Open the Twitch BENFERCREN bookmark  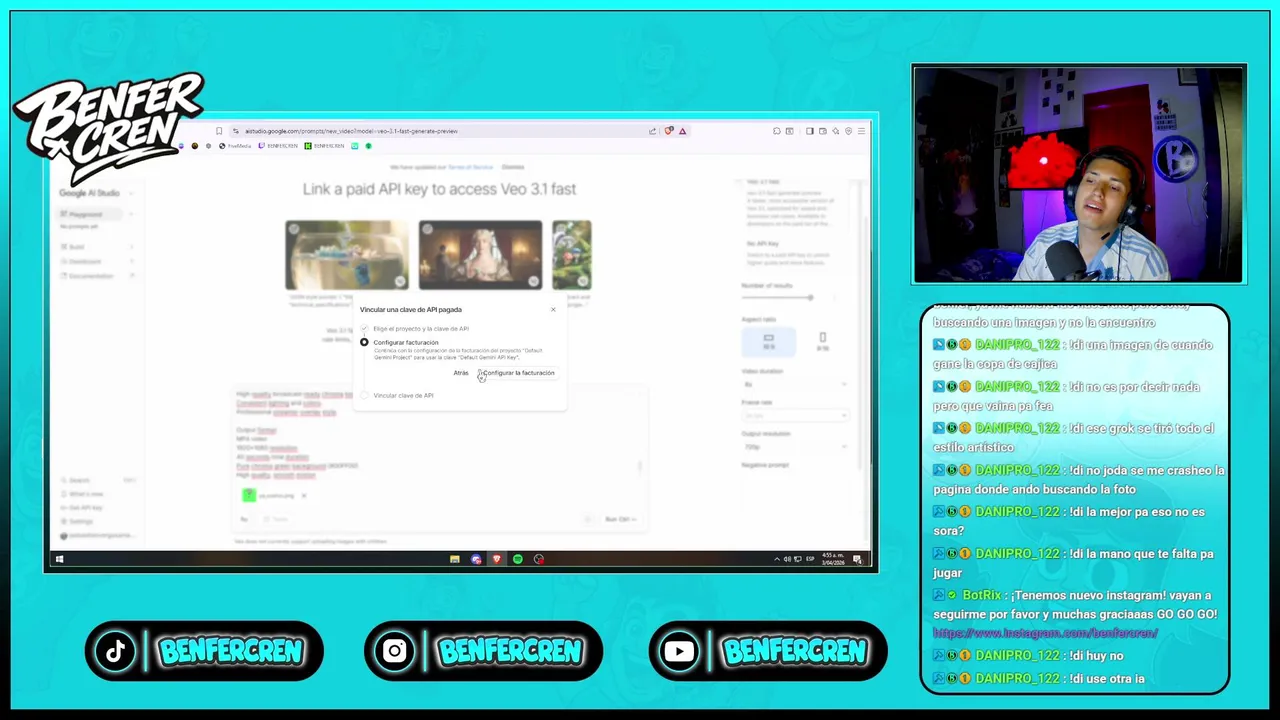pyautogui.click(x=278, y=146)
